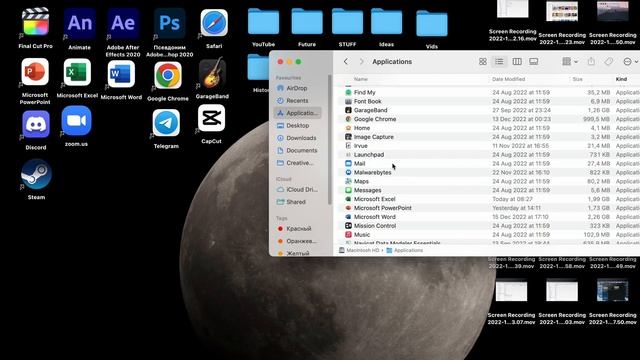Open Desktop in Finder sidebar

point(297,126)
